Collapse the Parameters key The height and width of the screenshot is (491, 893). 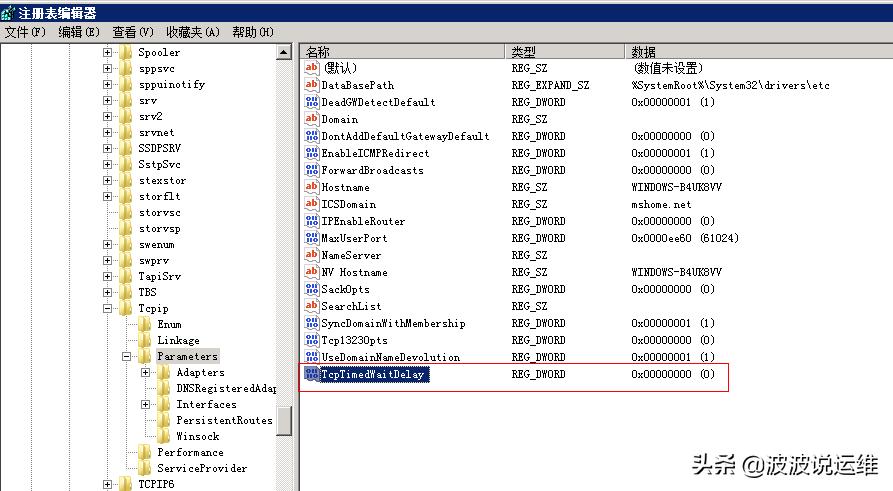pos(126,357)
